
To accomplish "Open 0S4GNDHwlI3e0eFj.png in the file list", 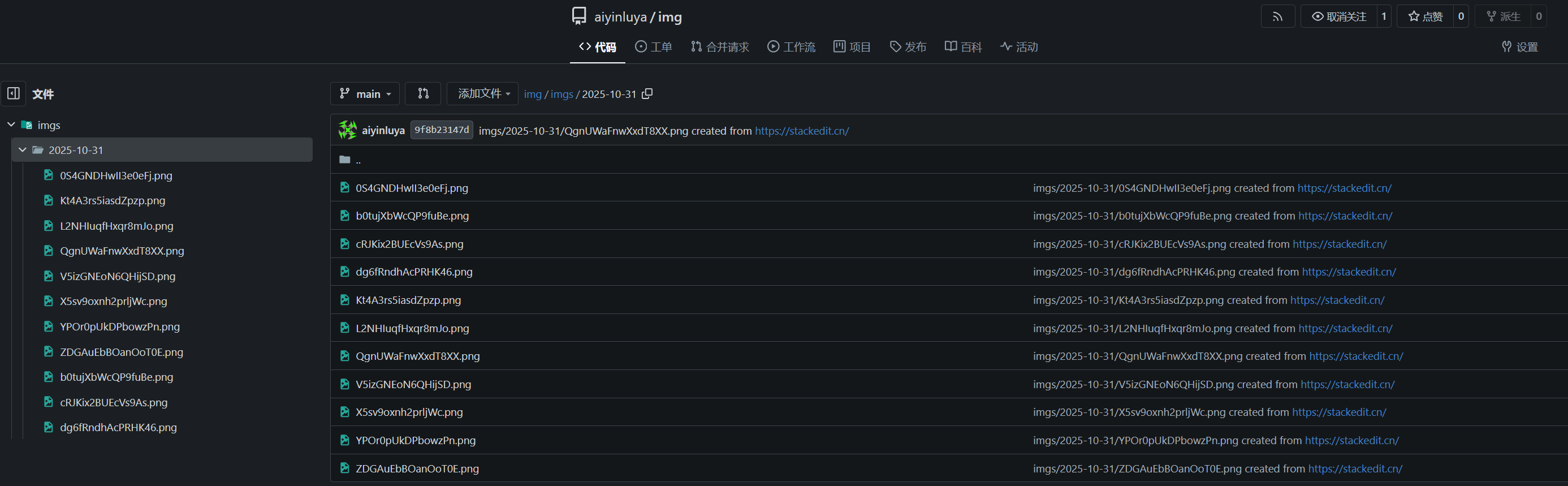I will [x=412, y=188].
